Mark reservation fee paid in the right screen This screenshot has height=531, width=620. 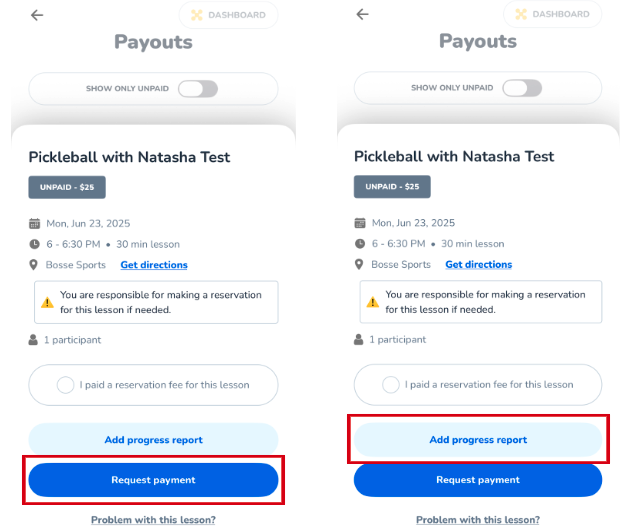click(x=391, y=385)
